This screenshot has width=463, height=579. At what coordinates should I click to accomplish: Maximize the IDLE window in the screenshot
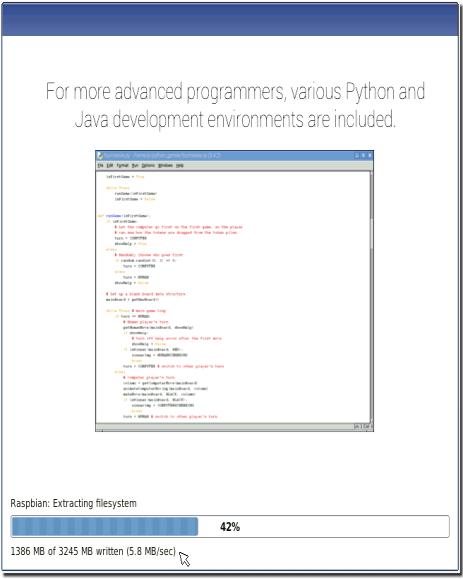(x=363, y=156)
